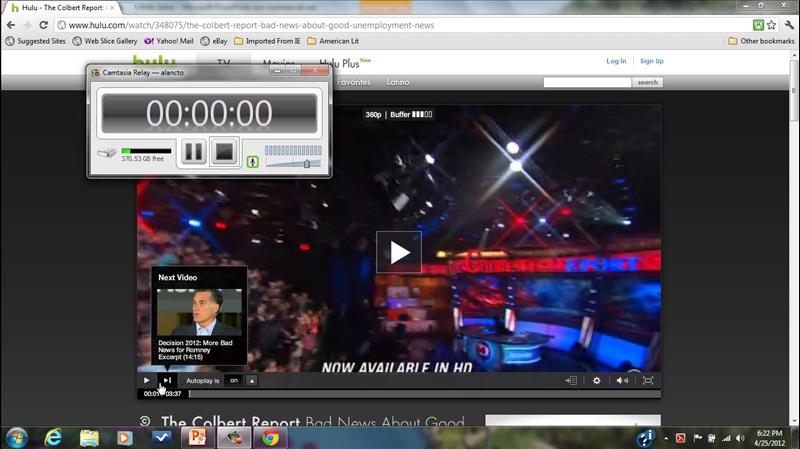This screenshot has width=800, height=449.
Task: Bookmark this page with the star icon
Action: click(771, 25)
